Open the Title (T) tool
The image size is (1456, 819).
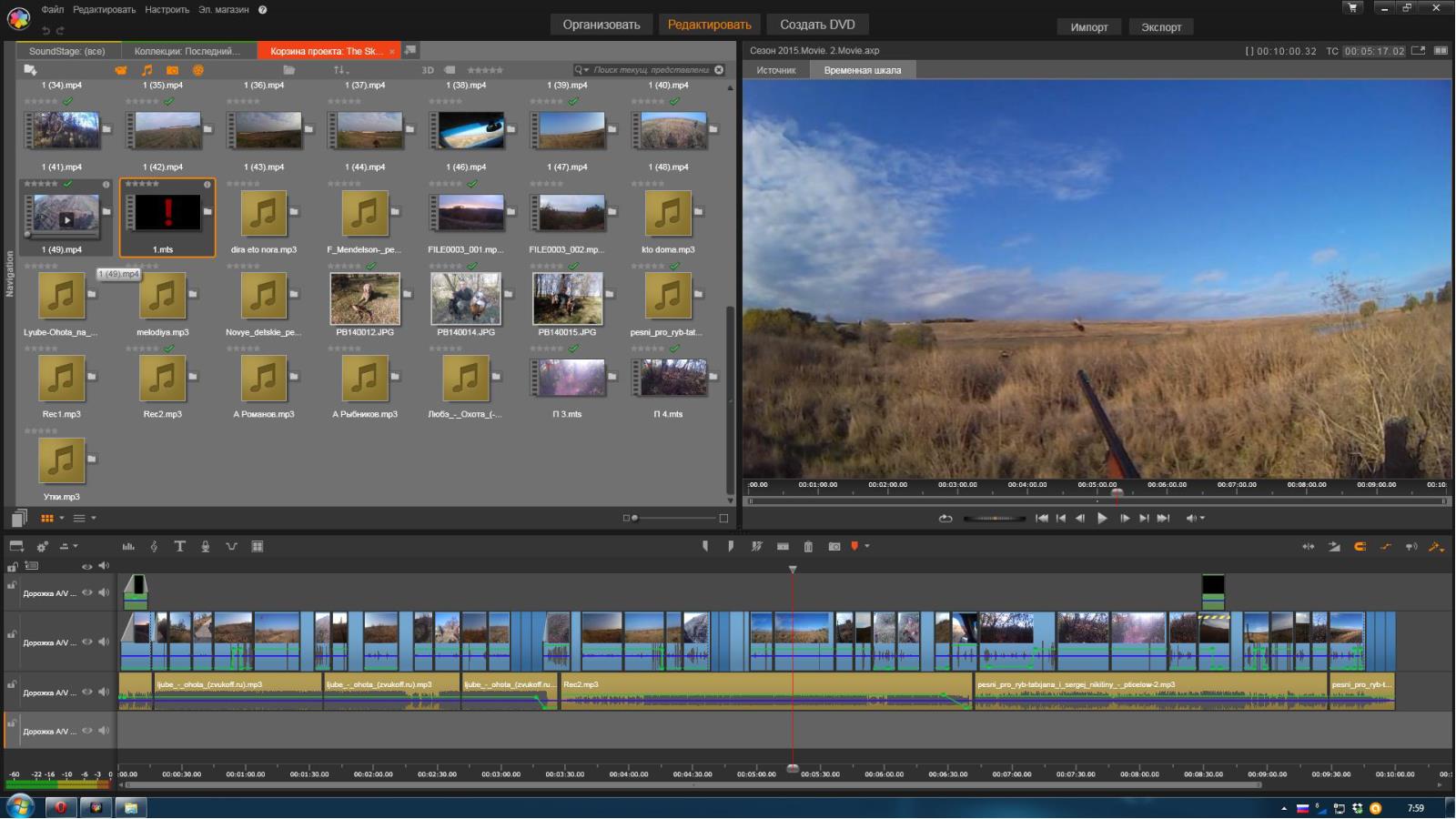179,546
